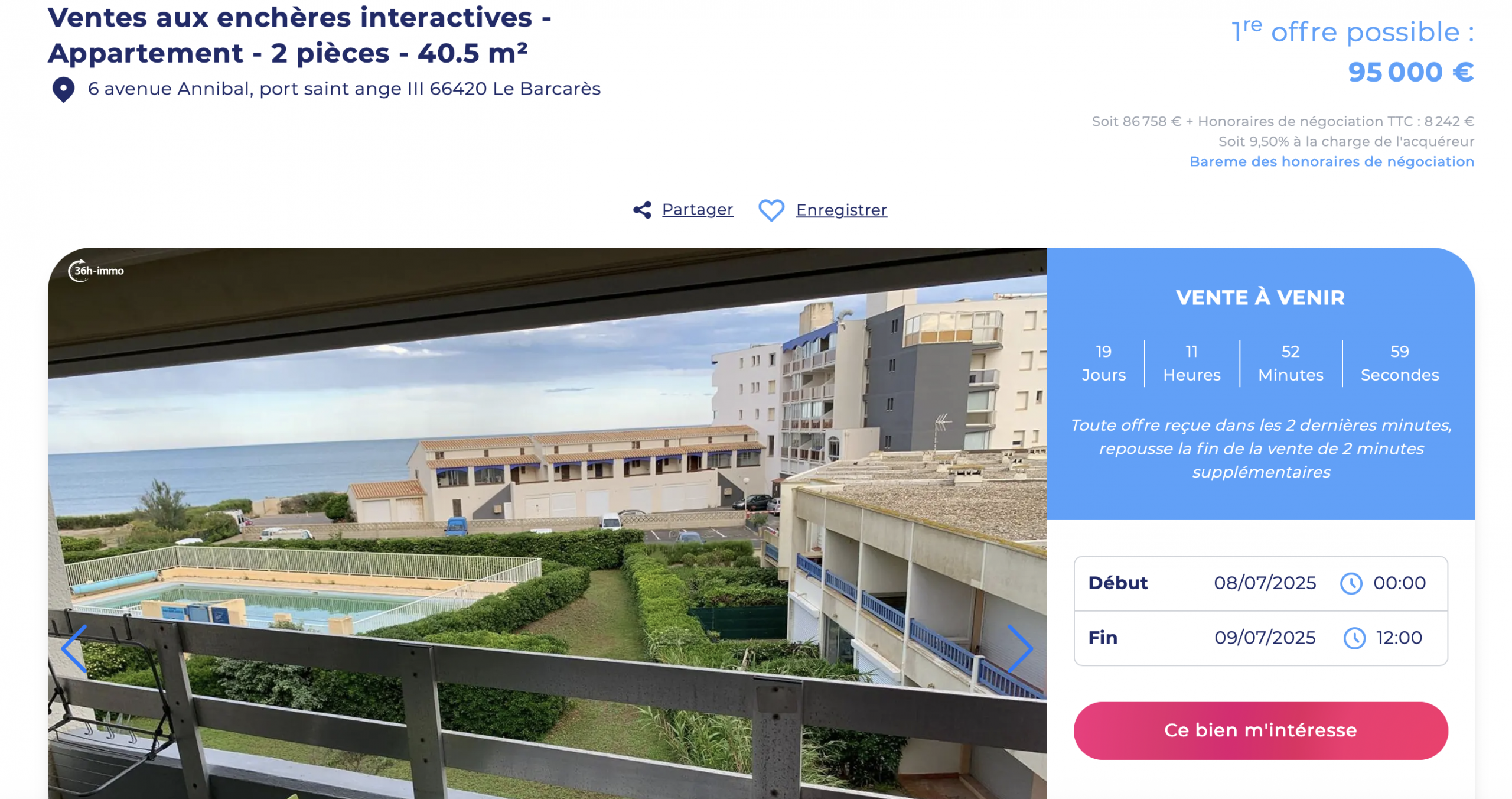Click the 36h-immo logo on photo
This screenshot has height=799, width=1512.
[x=96, y=271]
